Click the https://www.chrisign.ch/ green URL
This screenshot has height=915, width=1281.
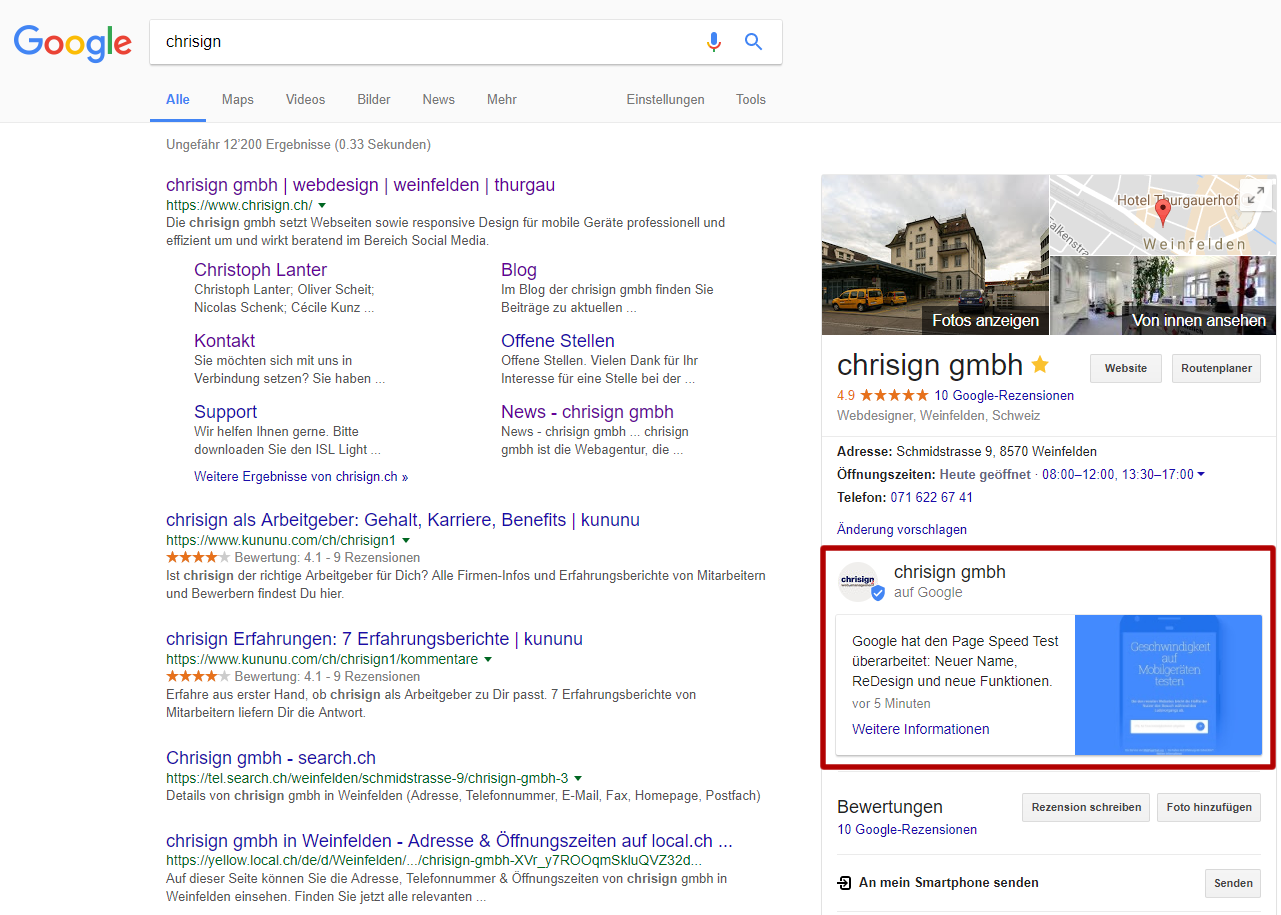point(239,205)
